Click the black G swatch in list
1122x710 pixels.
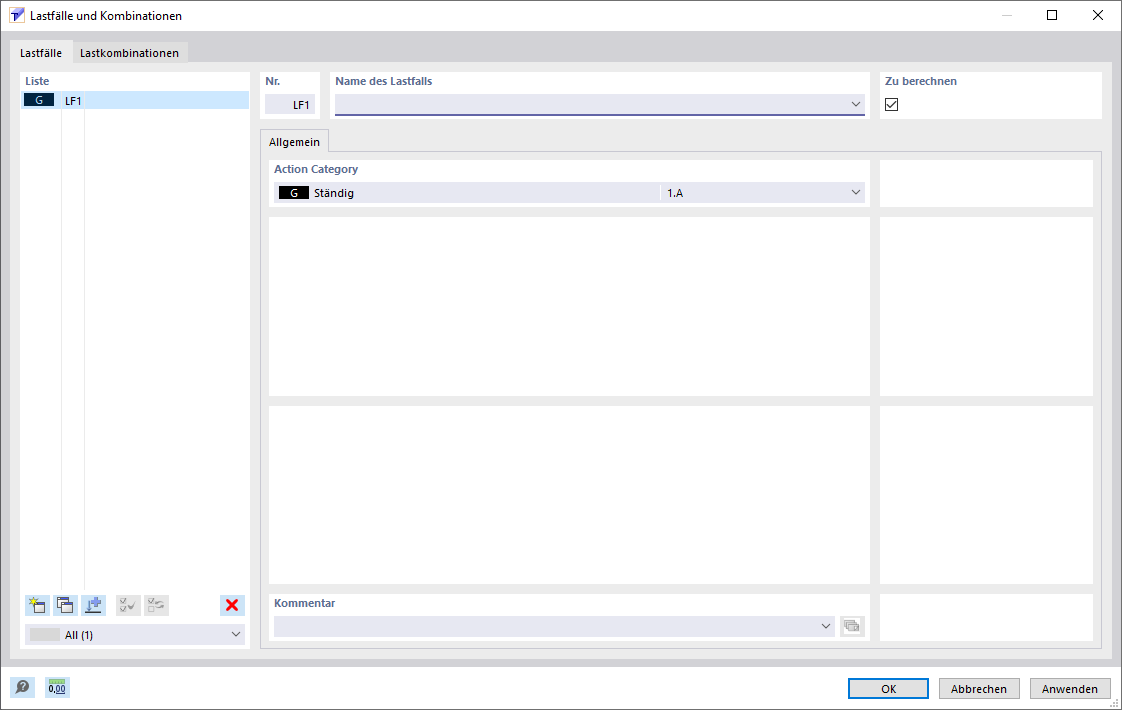[x=39, y=100]
